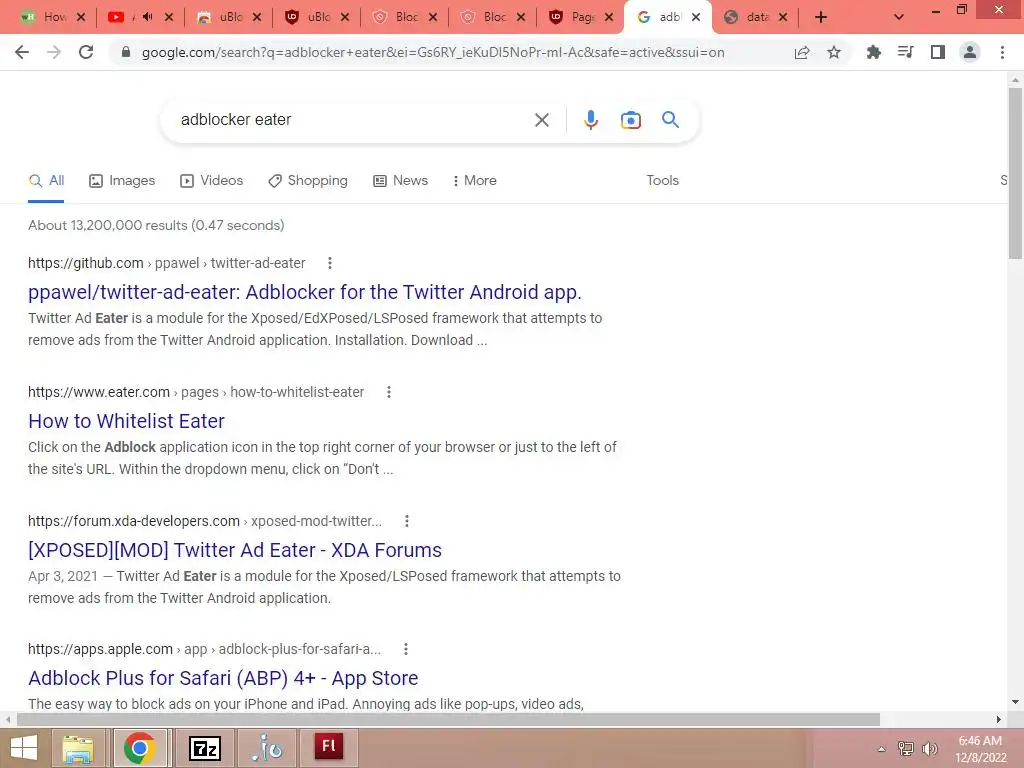Click the vertical scrollbar thumb
The height and width of the screenshot is (768, 1024).
(x=1015, y=173)
